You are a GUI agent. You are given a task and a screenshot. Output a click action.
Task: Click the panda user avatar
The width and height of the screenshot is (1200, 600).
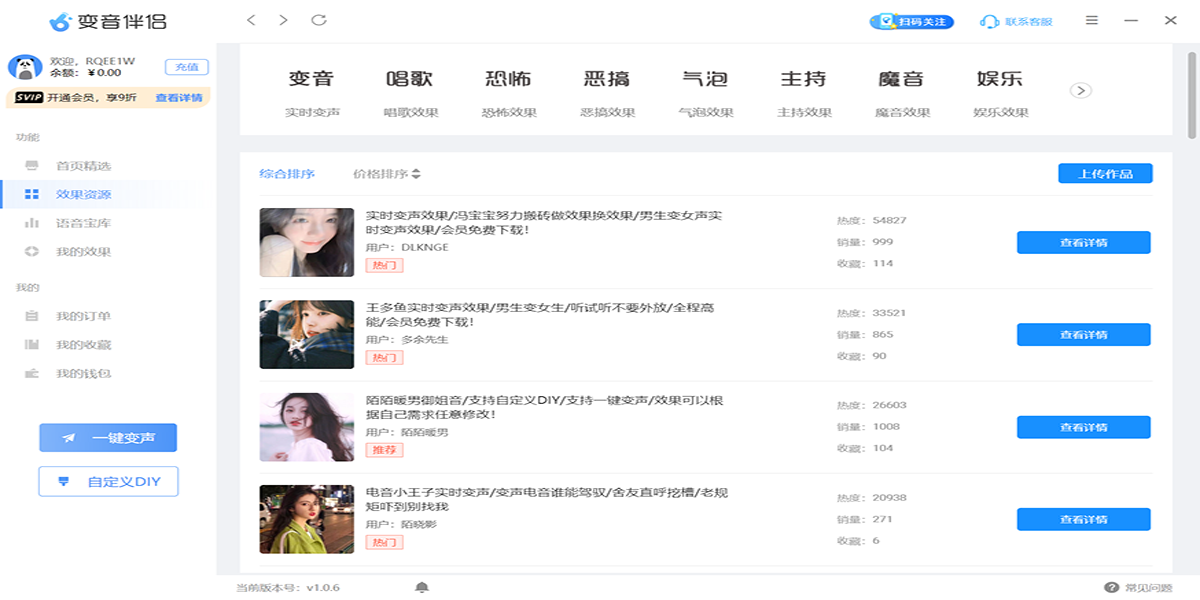24,67
